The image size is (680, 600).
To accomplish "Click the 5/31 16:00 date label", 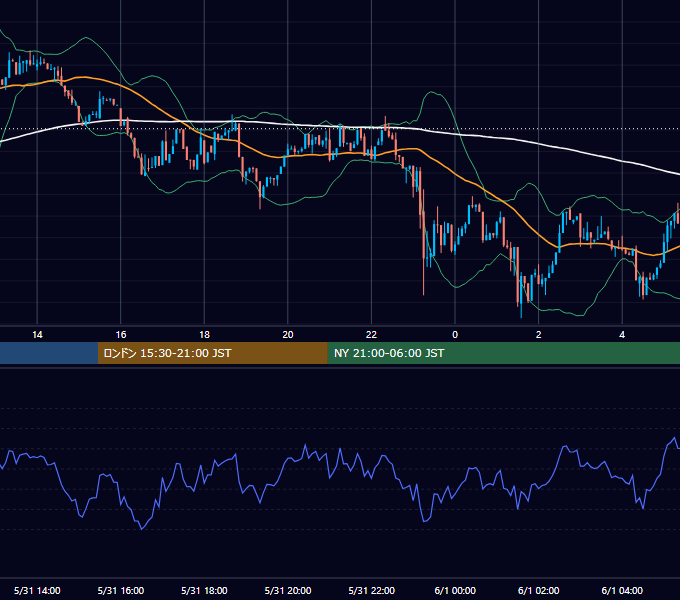I will [121, 590].
